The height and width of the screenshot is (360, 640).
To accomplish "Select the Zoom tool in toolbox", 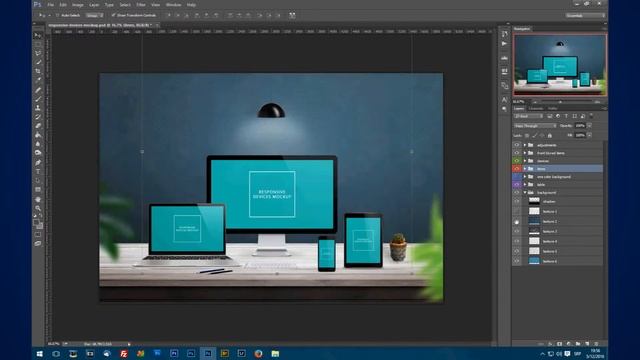I will point(38,208).
